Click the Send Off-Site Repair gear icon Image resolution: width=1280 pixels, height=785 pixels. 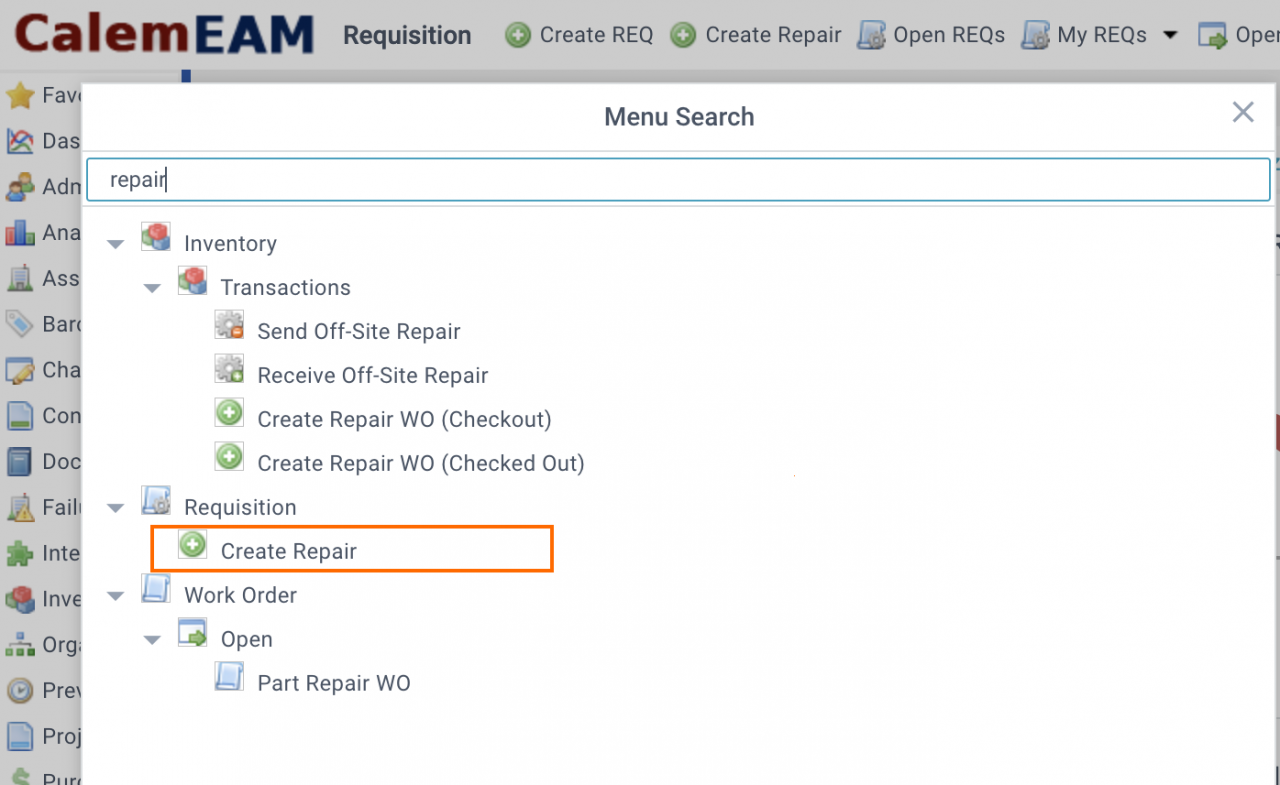pyautogui.click(x=230, y=325)
